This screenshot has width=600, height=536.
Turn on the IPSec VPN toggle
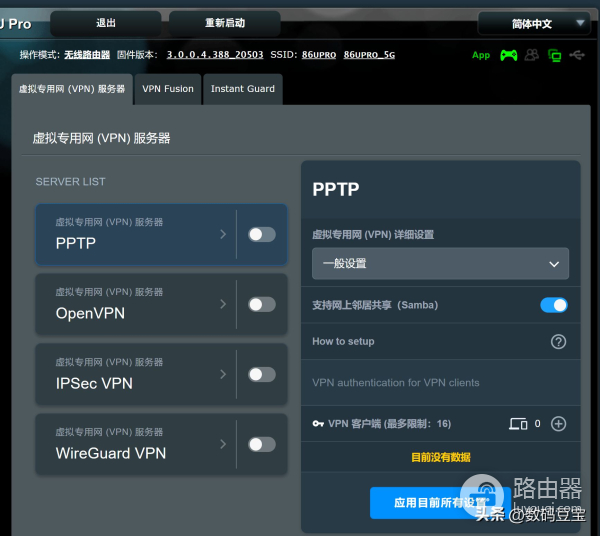(262, 375)
